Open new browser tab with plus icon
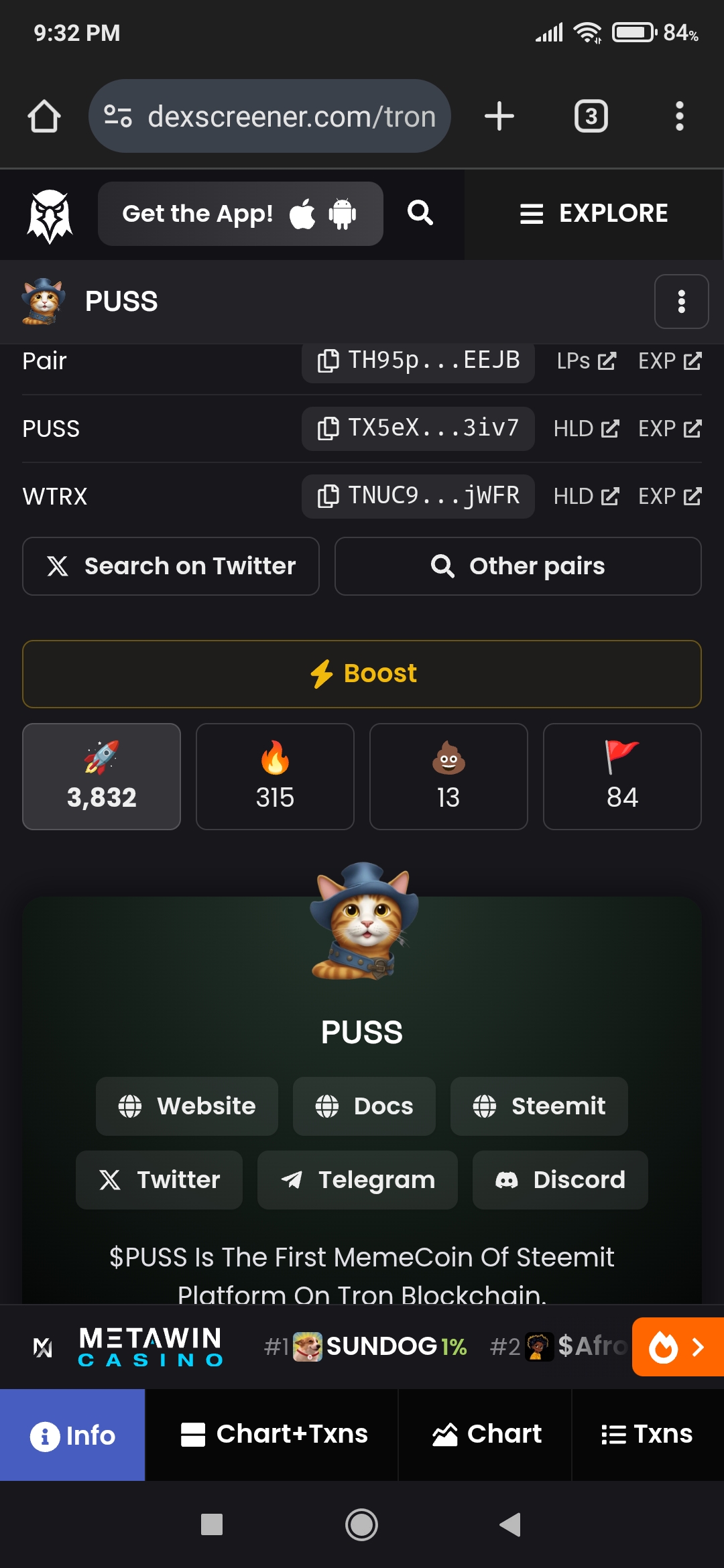This screenshot has height=1568, width=724. coord(499,116)
